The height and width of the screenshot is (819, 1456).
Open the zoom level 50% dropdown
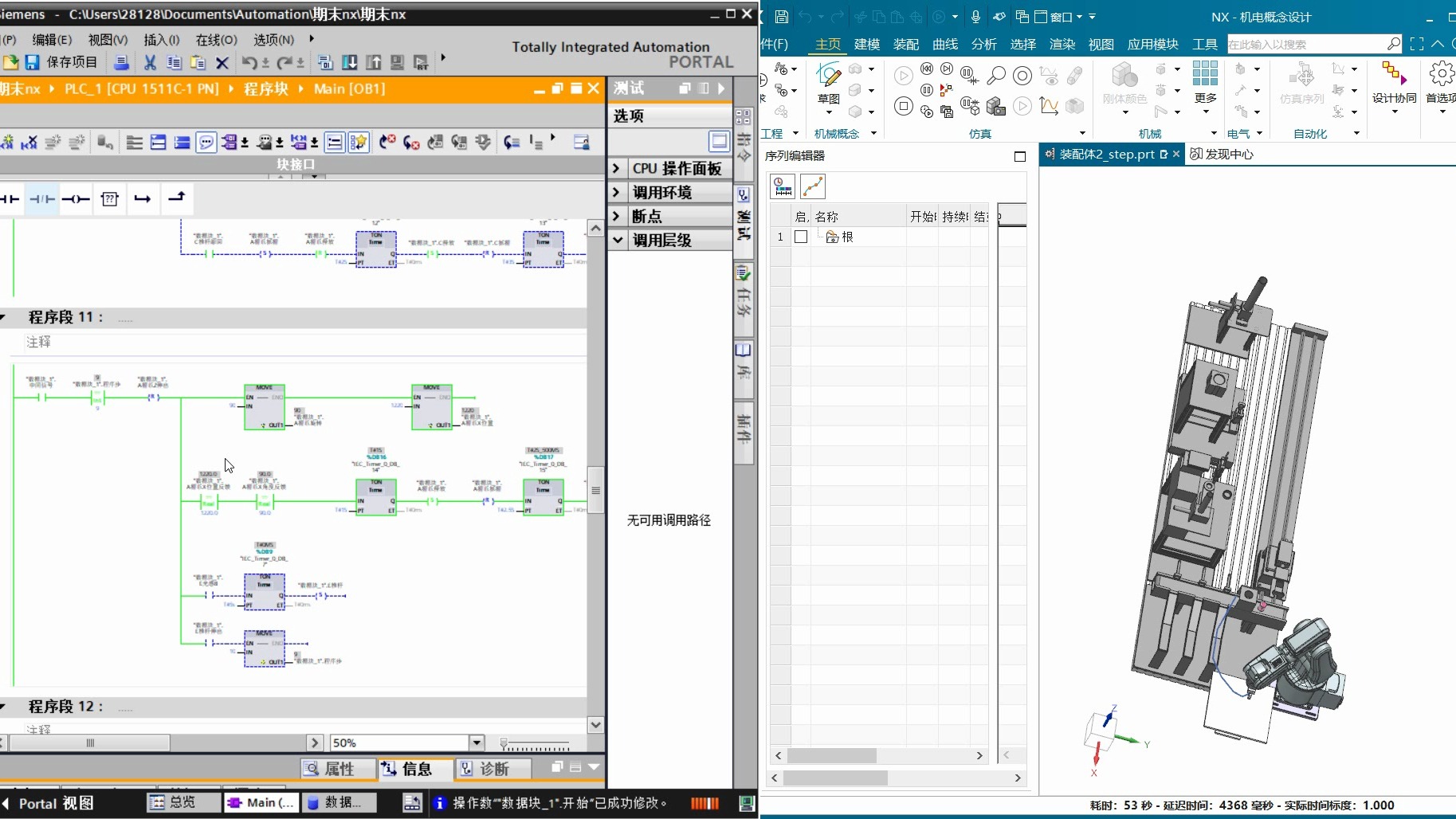click(x=477, y=743)
